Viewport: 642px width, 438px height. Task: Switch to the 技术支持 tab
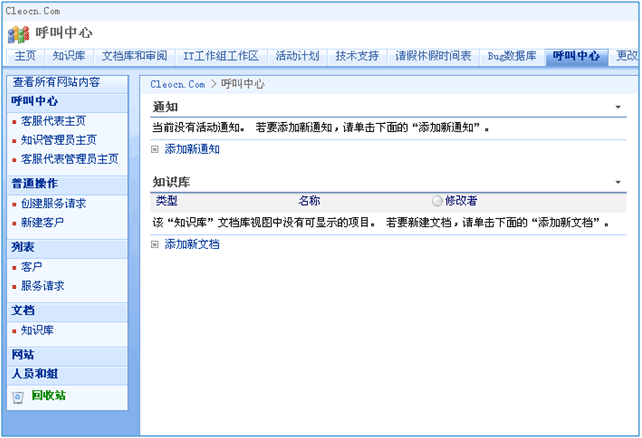pos(357,56)
